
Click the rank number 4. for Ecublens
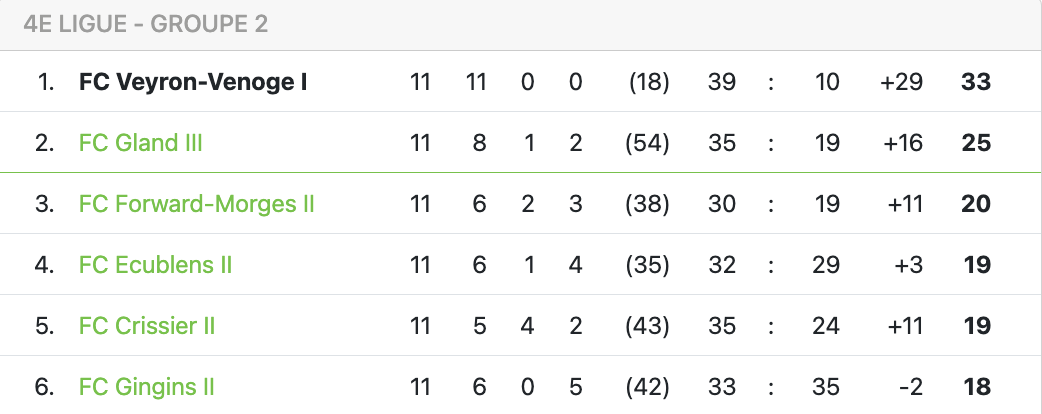pyautogui.click(x=44, y=265)
